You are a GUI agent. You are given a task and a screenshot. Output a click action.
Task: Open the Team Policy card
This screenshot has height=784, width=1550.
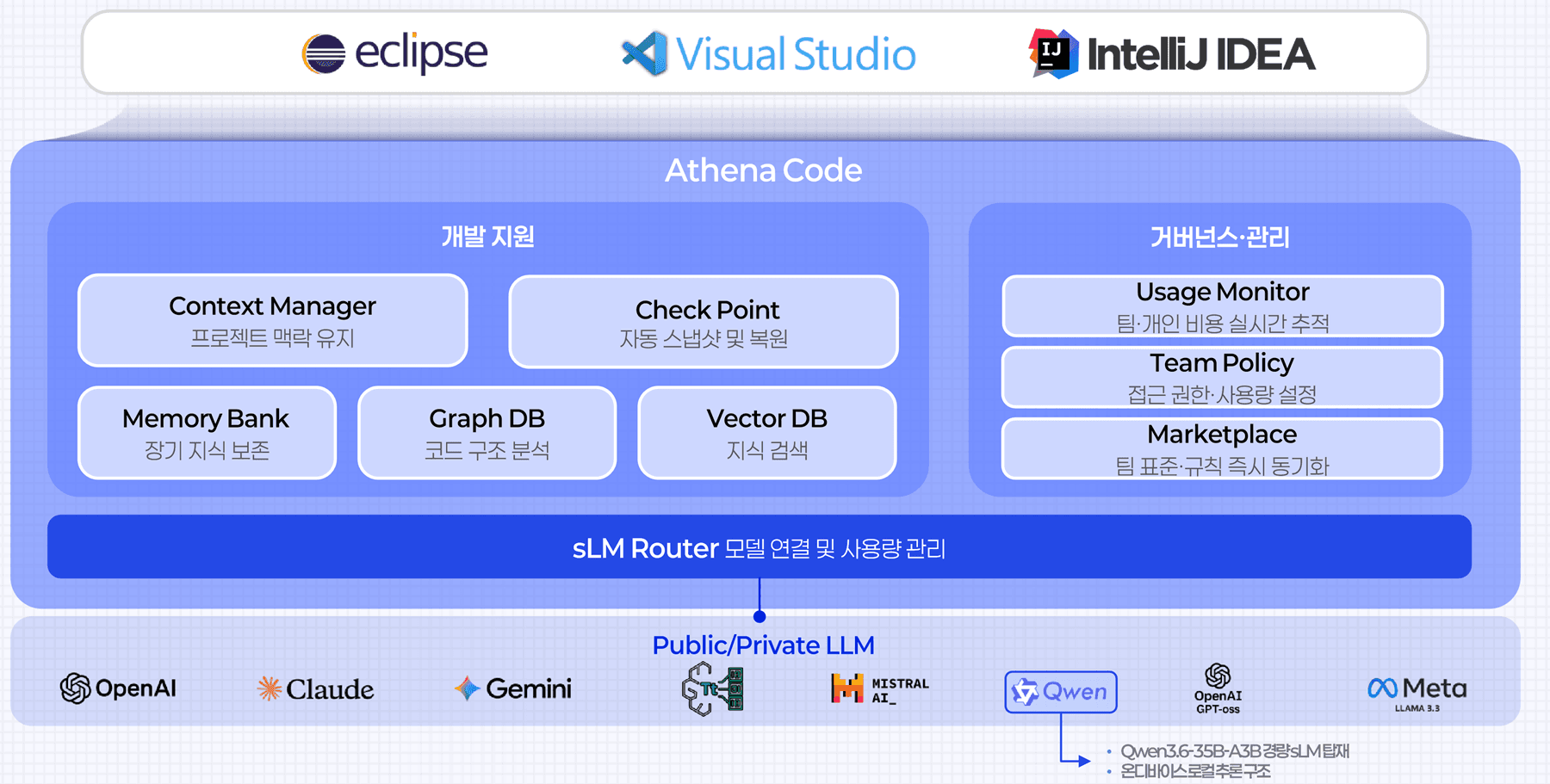[x=1223, y=377]
